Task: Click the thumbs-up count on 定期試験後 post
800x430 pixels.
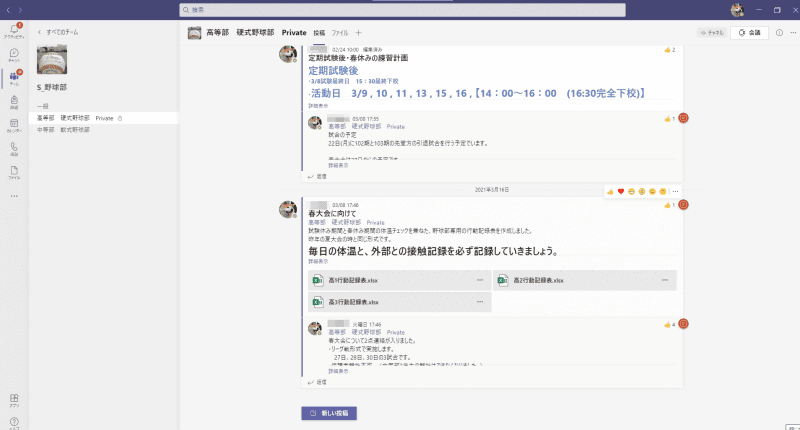Action: (670, 50)
